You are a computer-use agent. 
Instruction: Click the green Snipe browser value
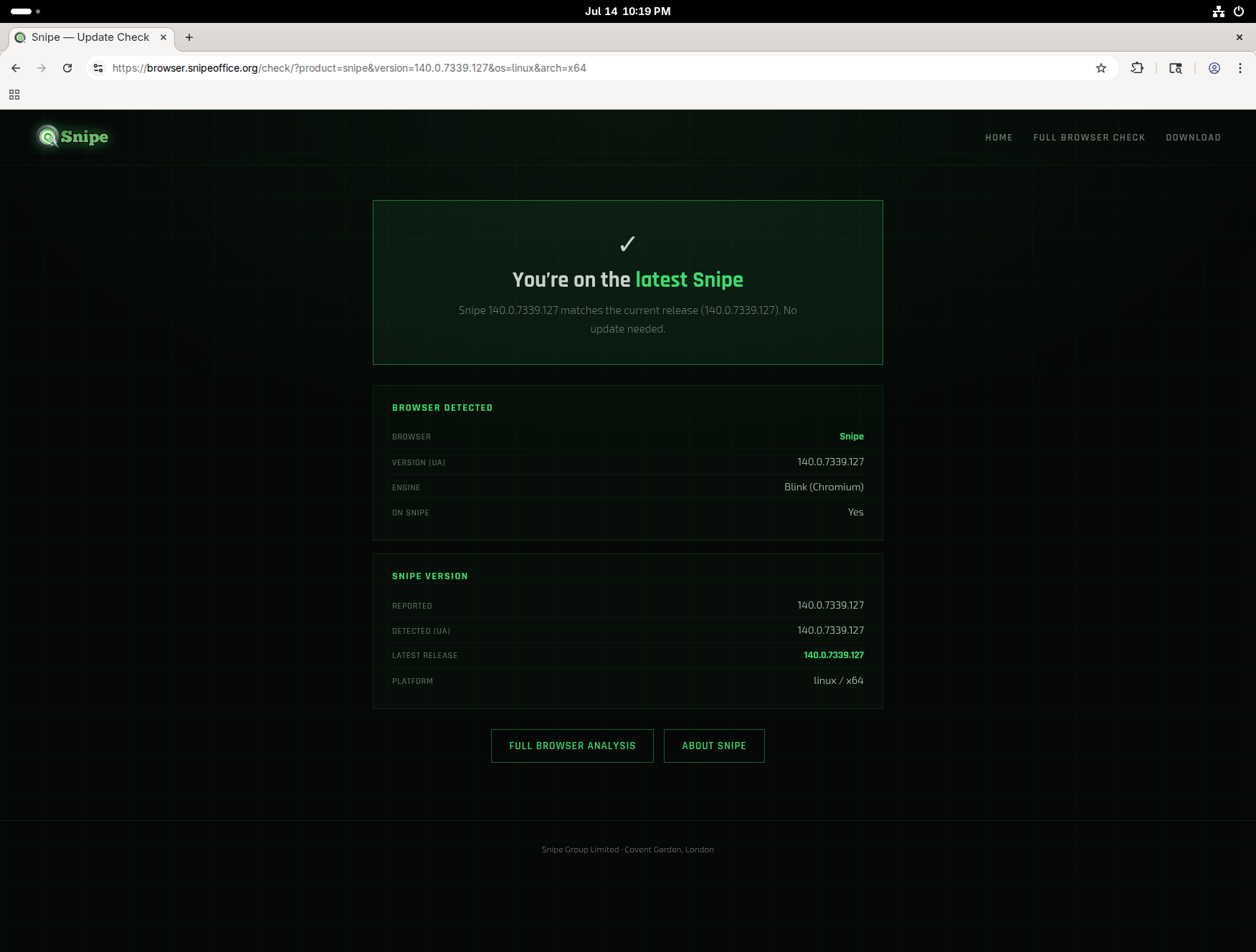pos(852,437)
